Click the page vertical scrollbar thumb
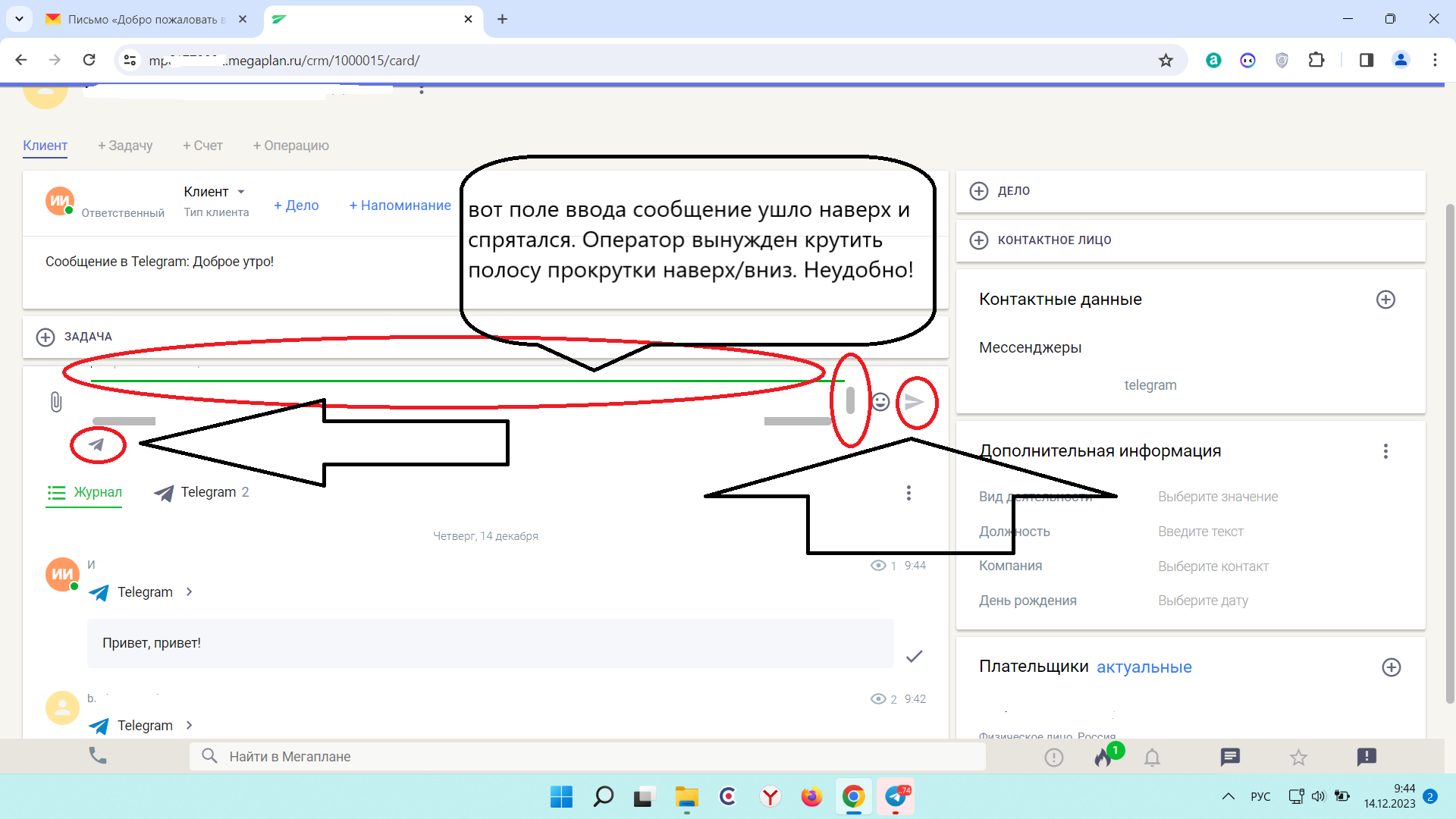 pos(1450,455)
